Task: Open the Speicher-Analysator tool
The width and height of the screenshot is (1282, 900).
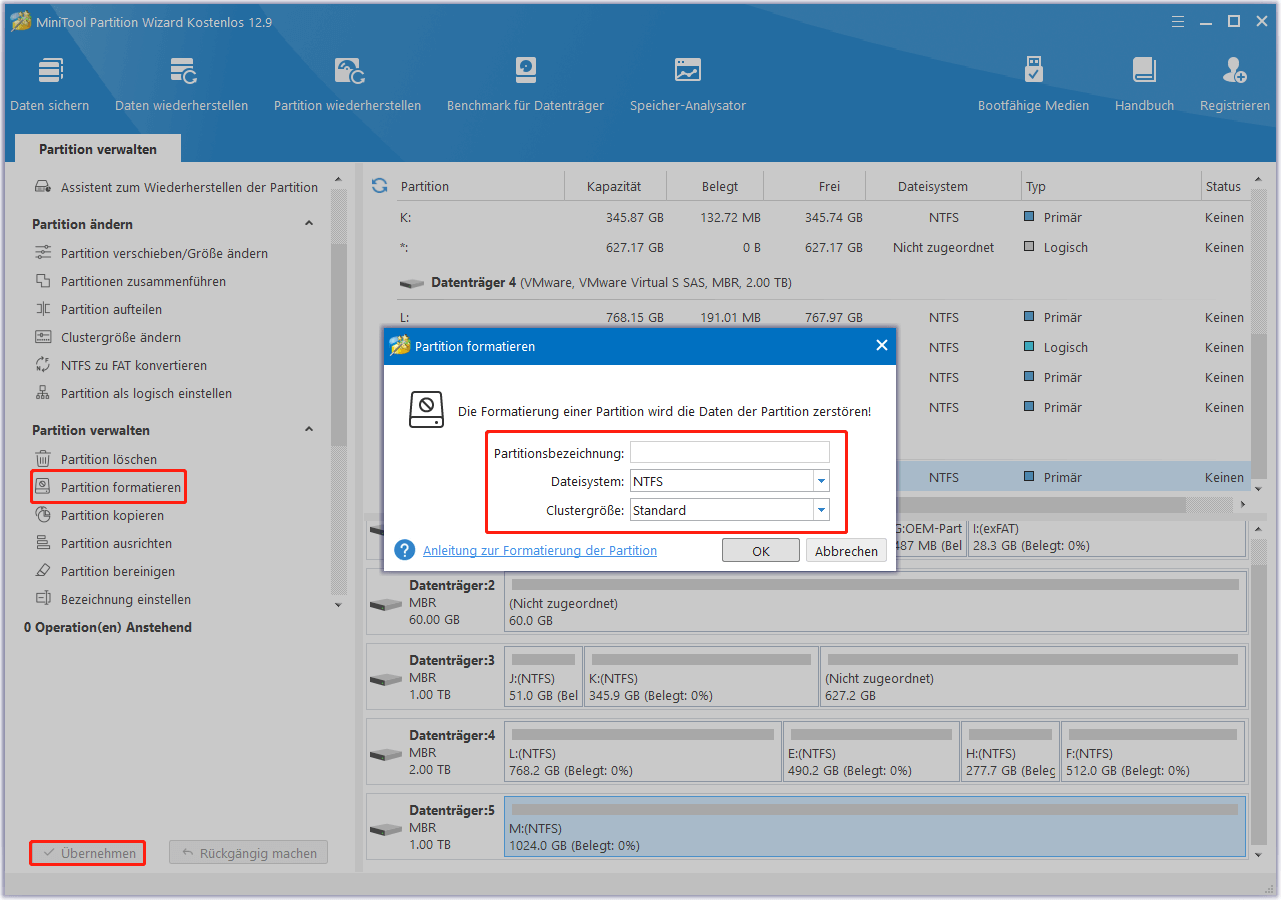Action: click(688, 84)
